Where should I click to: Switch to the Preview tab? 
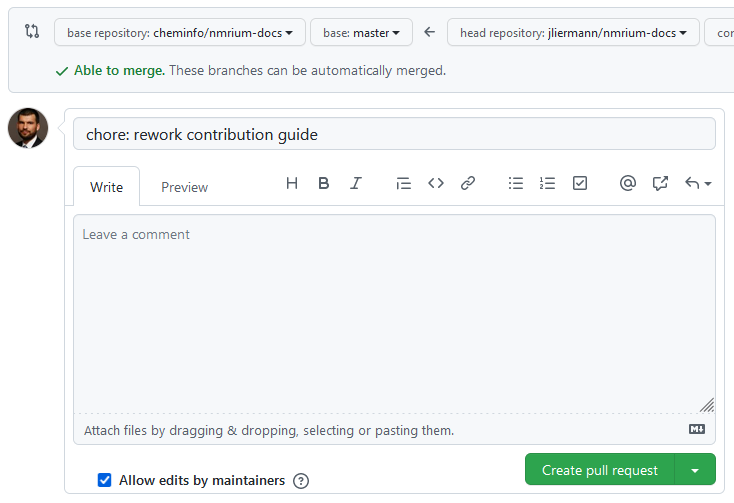tap(184, 187)
